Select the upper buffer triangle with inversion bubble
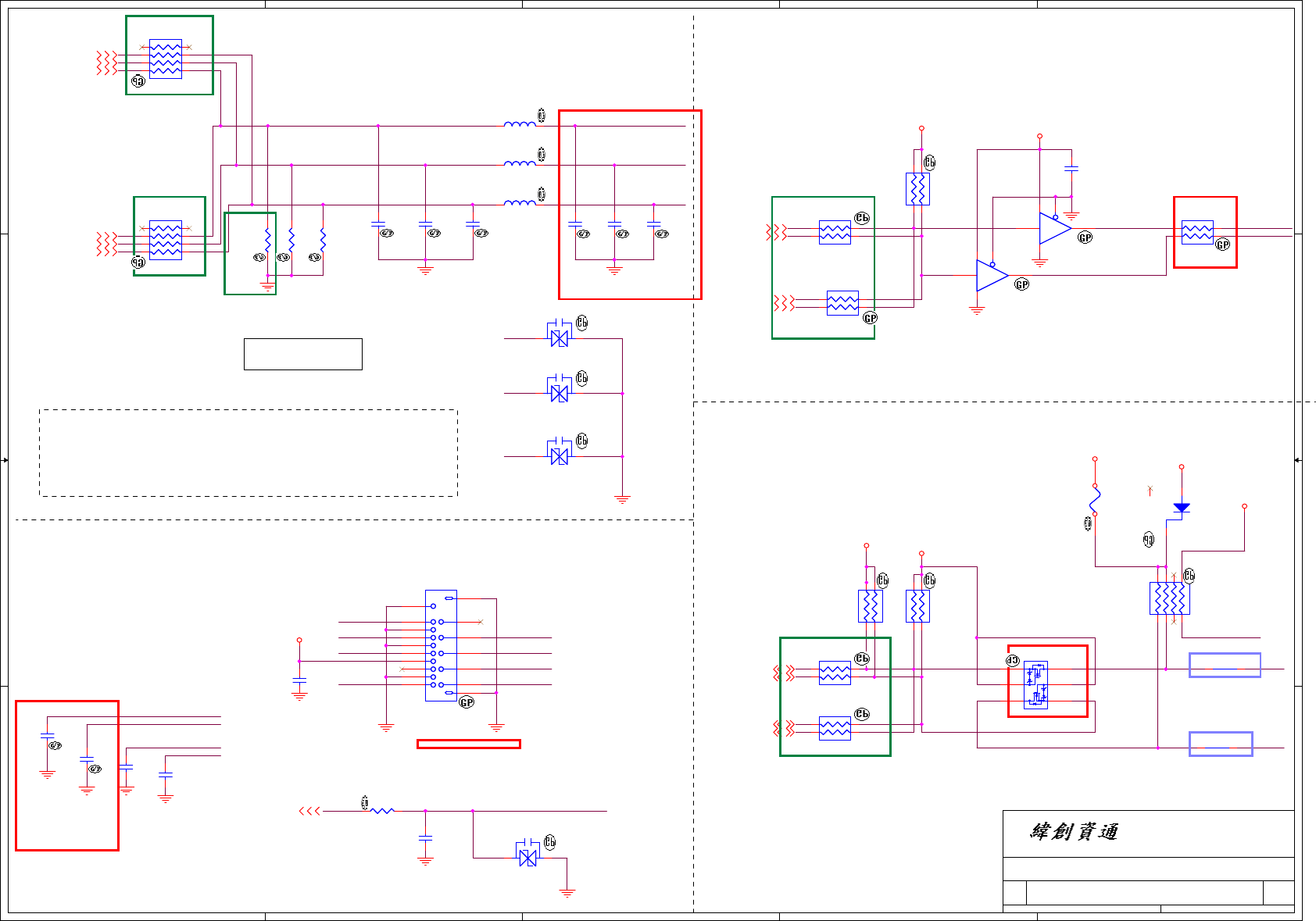Screen dimensions: 1316x921 (1055, 228)
